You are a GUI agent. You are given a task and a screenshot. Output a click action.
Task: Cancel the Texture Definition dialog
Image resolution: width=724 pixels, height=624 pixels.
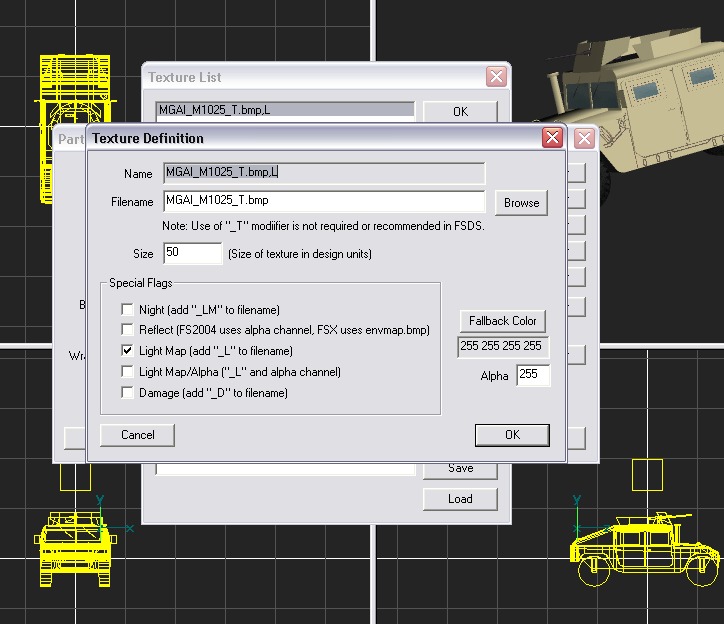click(x=138, y=435)
